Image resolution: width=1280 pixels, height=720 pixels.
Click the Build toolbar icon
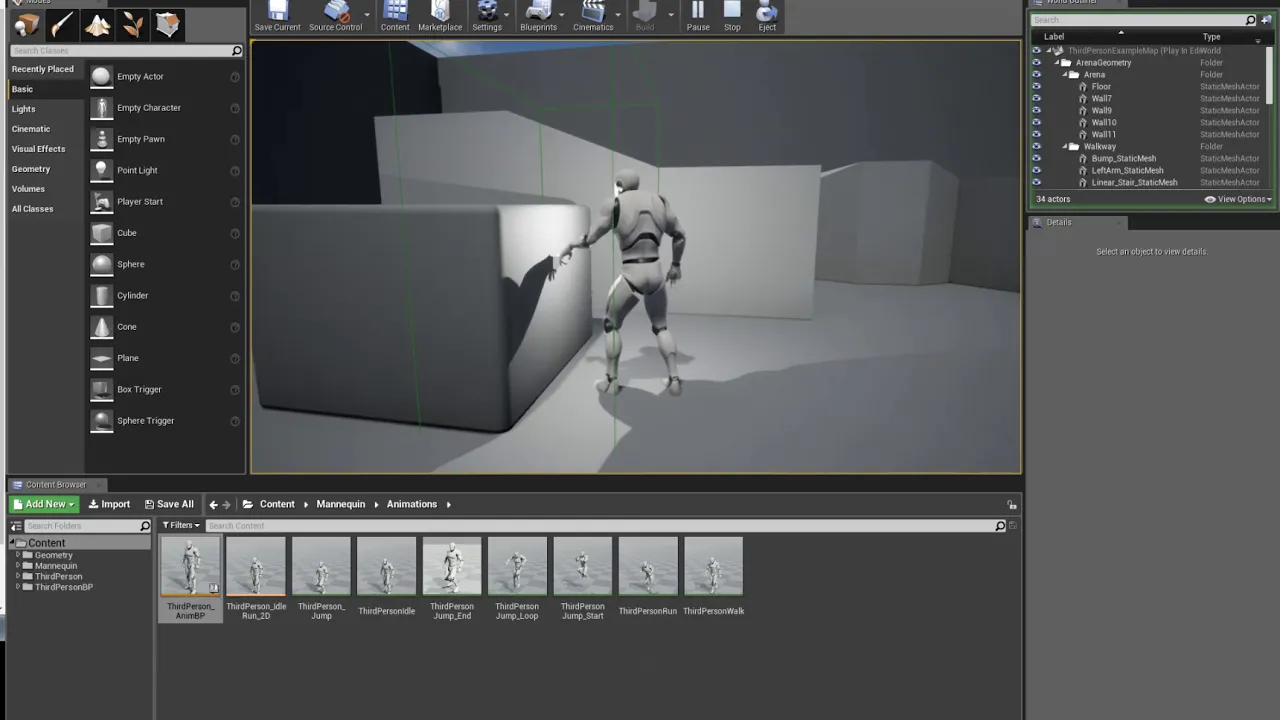click(645, 17)
